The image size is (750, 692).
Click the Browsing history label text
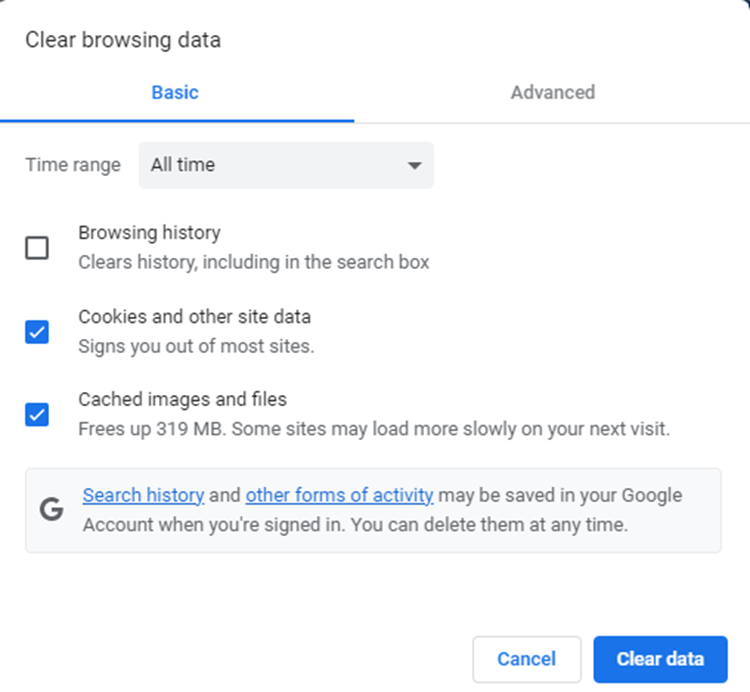coord(149,232)
